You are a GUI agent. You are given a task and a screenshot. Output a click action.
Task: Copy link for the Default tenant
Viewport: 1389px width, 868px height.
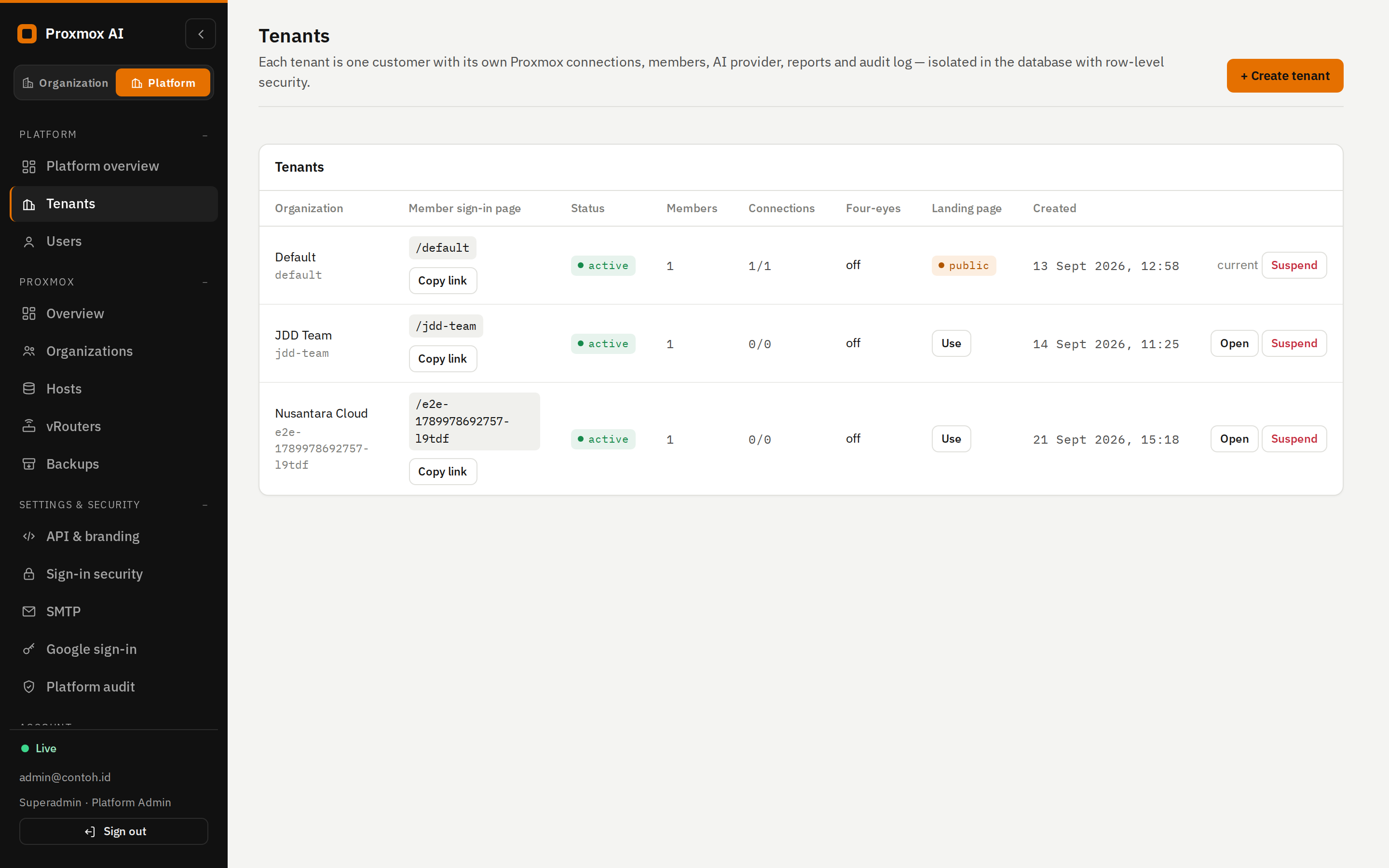[x=443, y=281]
